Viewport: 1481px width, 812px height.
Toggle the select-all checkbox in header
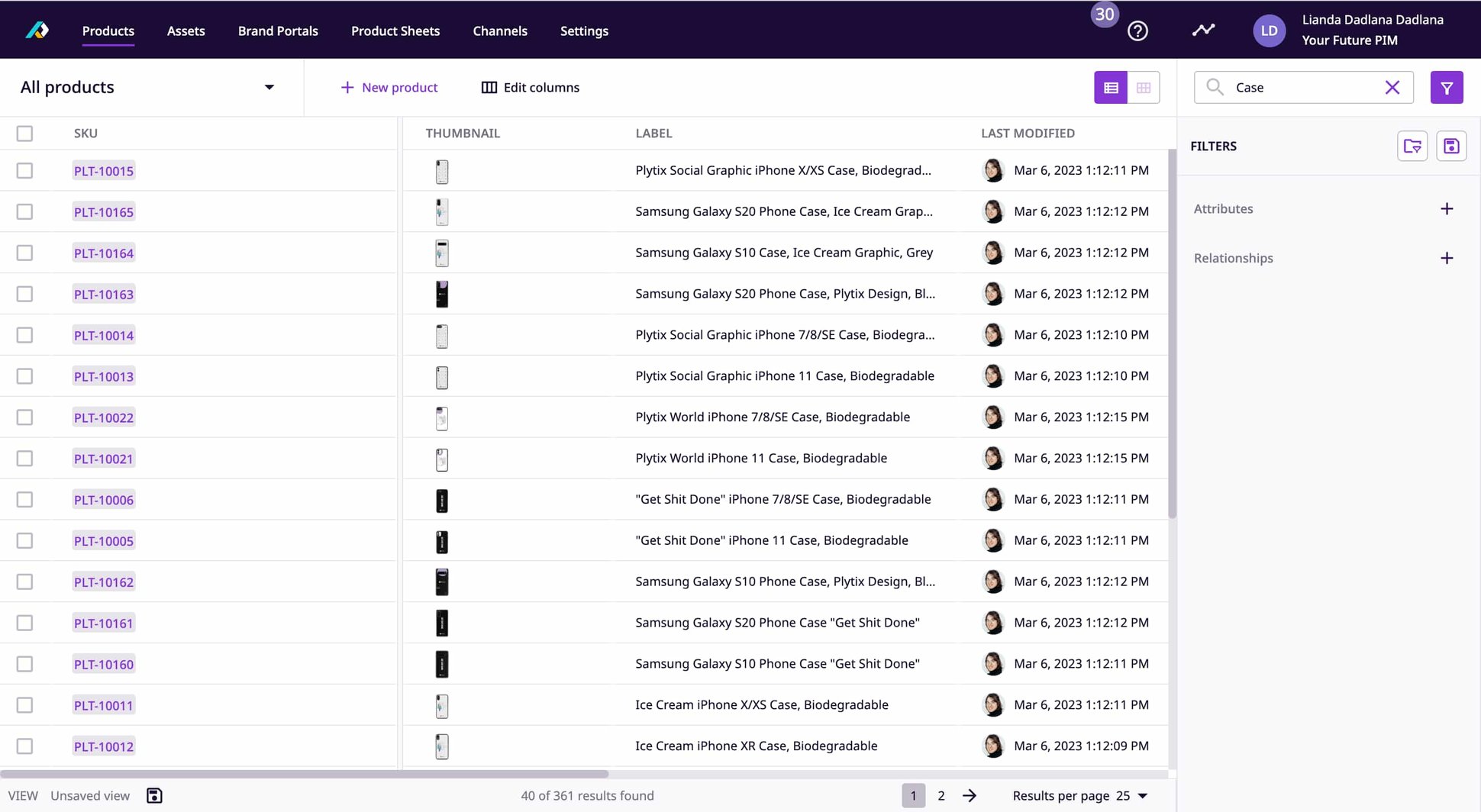pyautogui.click(x=25, y=134)
